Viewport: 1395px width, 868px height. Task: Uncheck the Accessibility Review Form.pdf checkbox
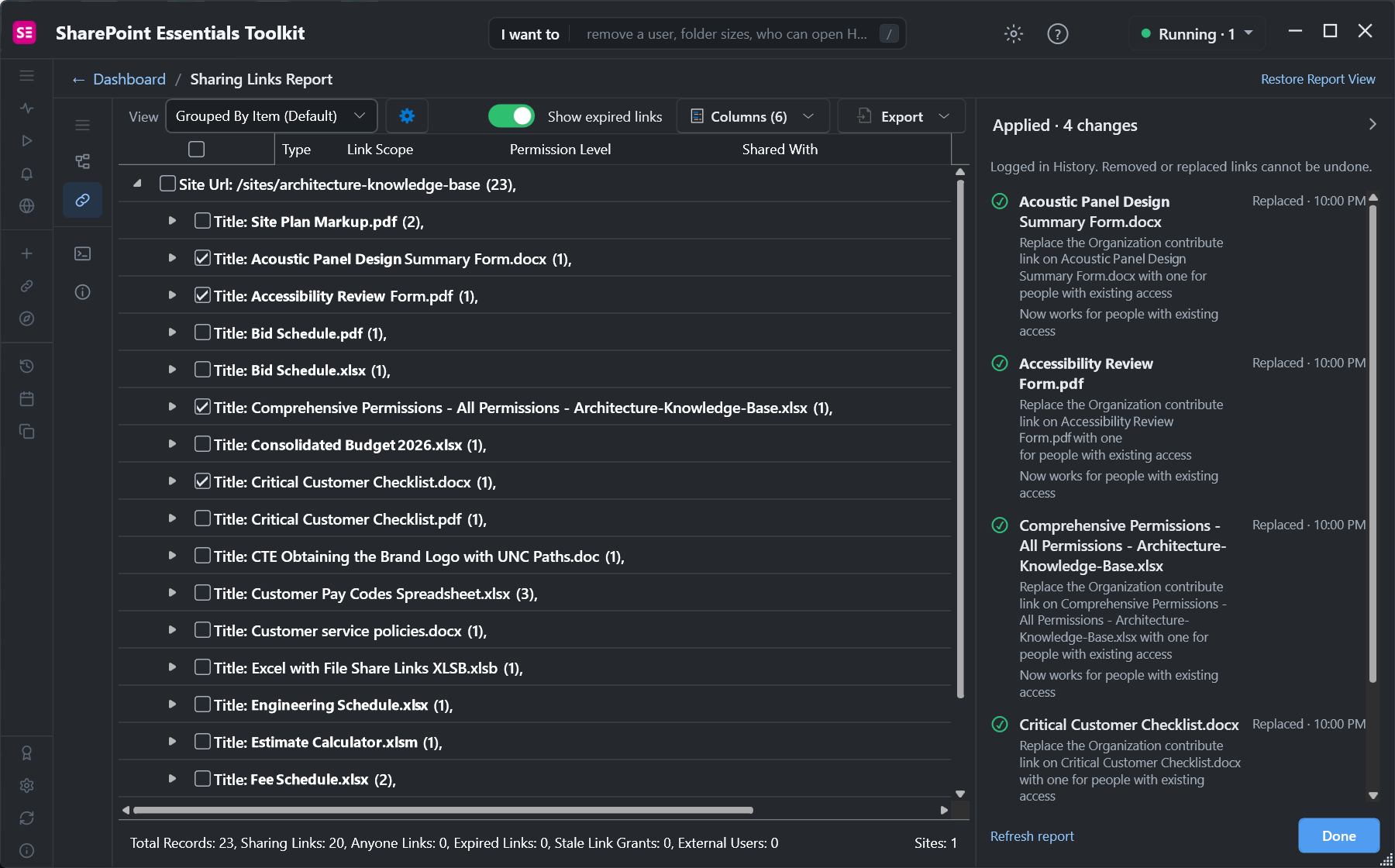pyautogui.click(x=202, y=295)
